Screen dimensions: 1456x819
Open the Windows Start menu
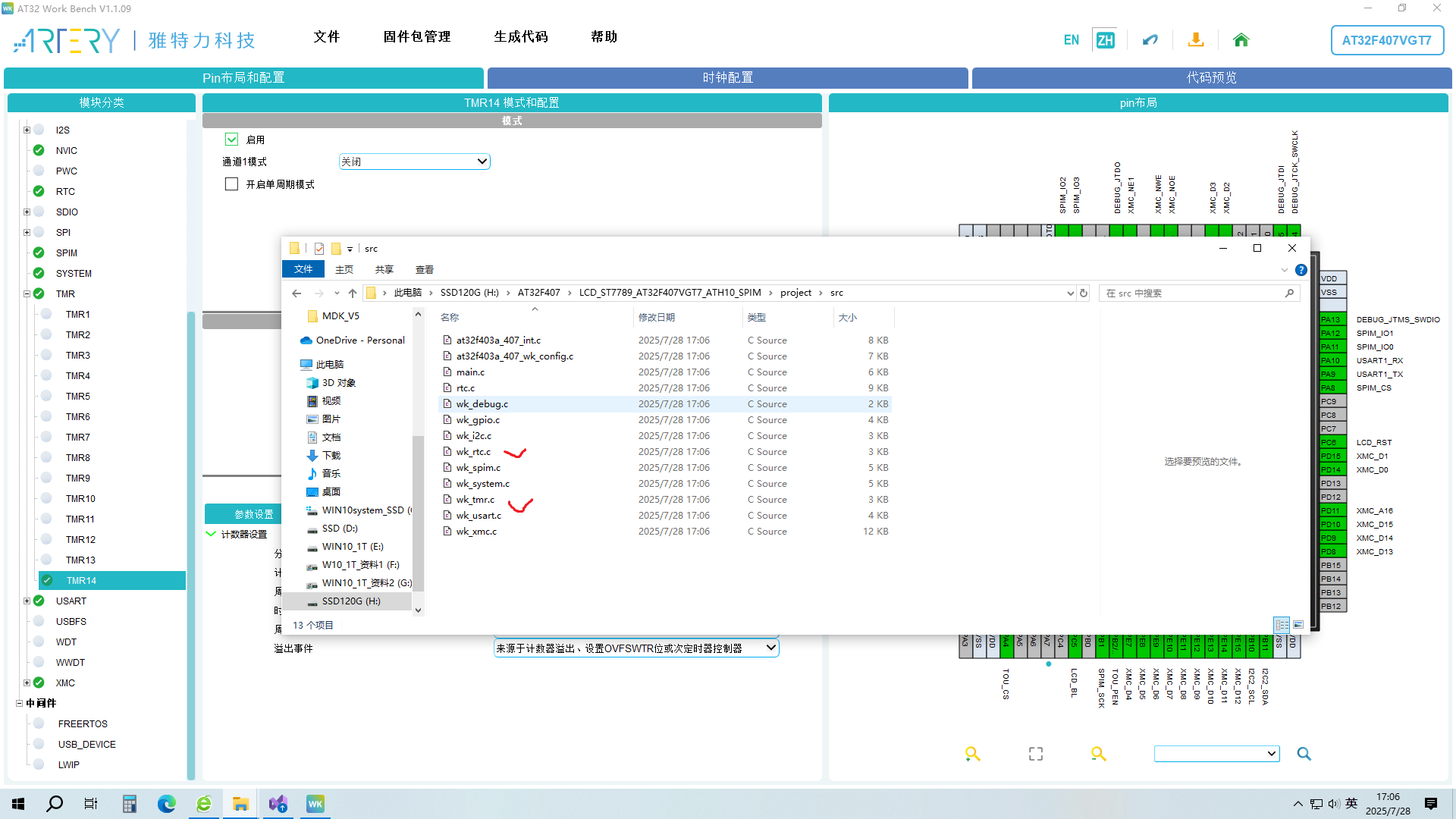[x=18, y=804]
